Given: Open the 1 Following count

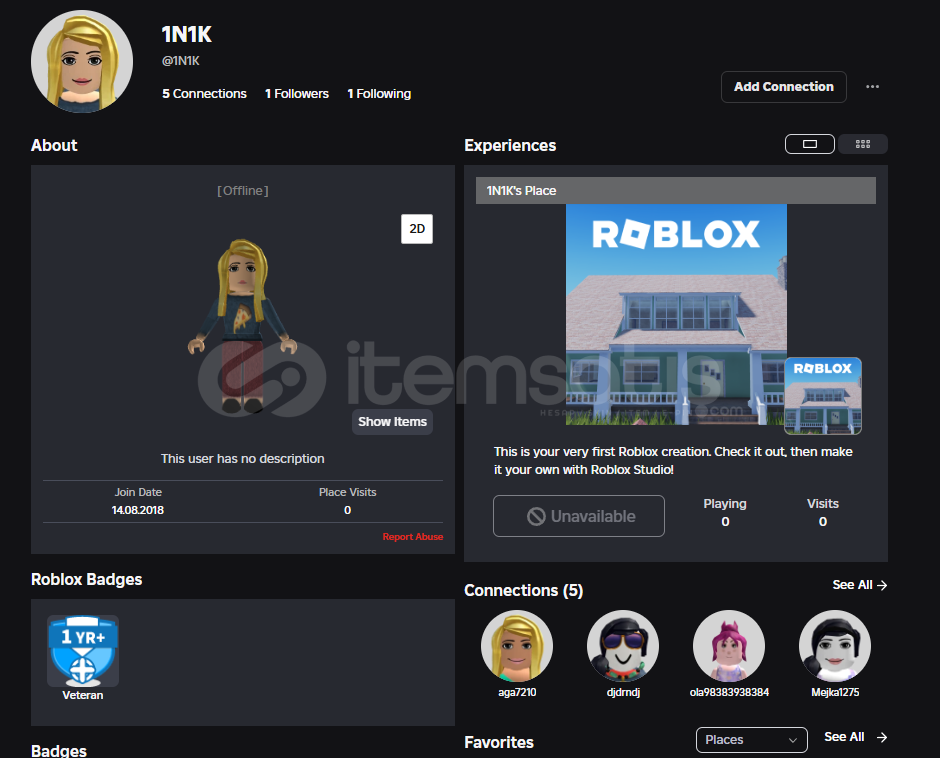Looking at the screenshot, I should 379,94.
